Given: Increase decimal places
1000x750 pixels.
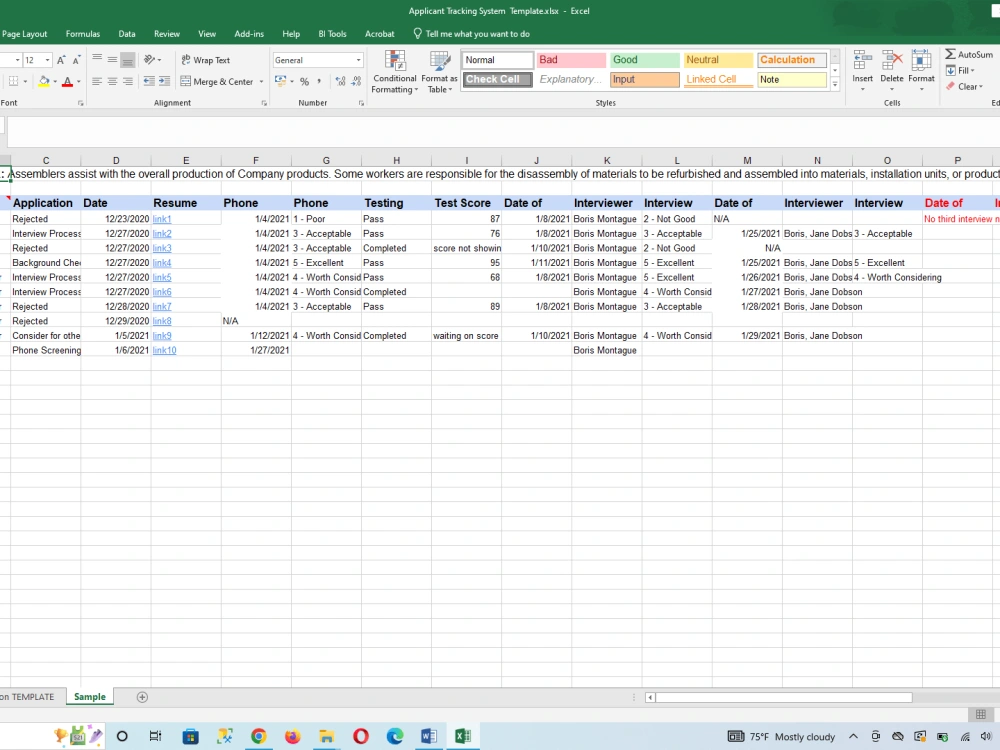Looking at the screenshot, I should point(341,82).
